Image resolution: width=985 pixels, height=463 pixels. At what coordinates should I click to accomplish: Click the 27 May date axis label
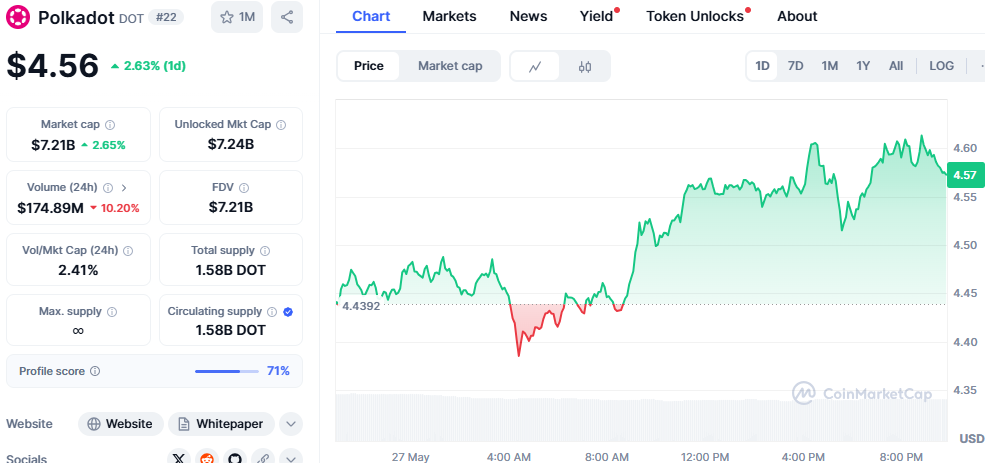(x=410, y=457)
